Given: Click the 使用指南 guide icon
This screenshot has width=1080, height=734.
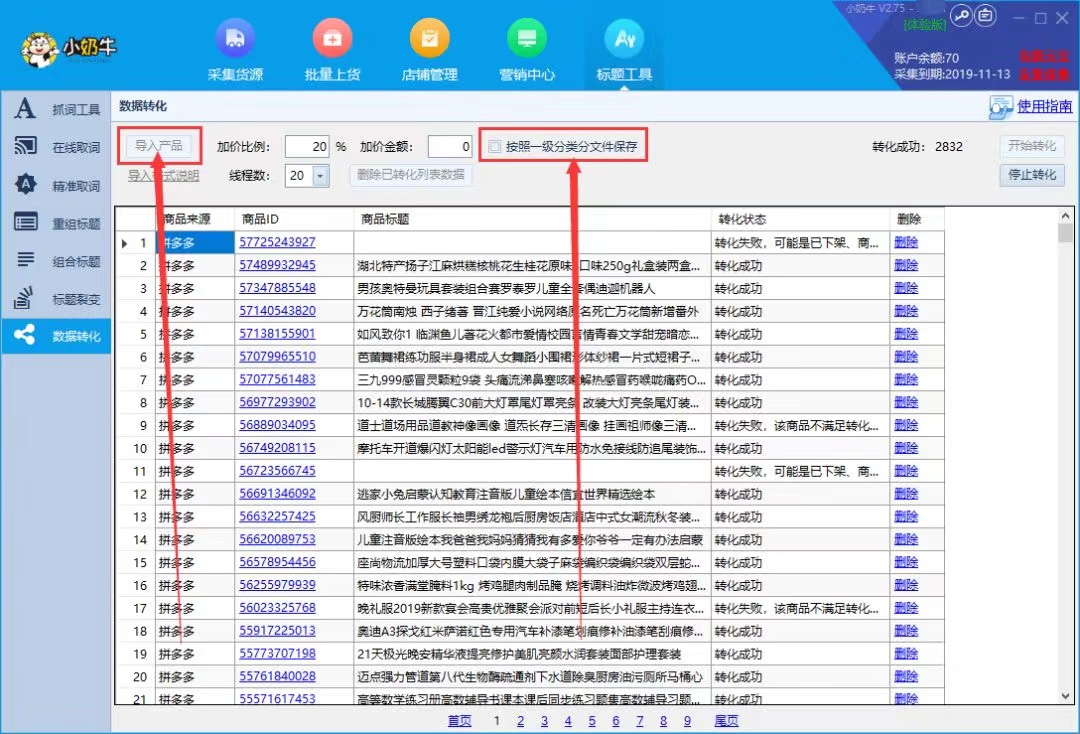Looking at the screenshot, I should 1000,107.
